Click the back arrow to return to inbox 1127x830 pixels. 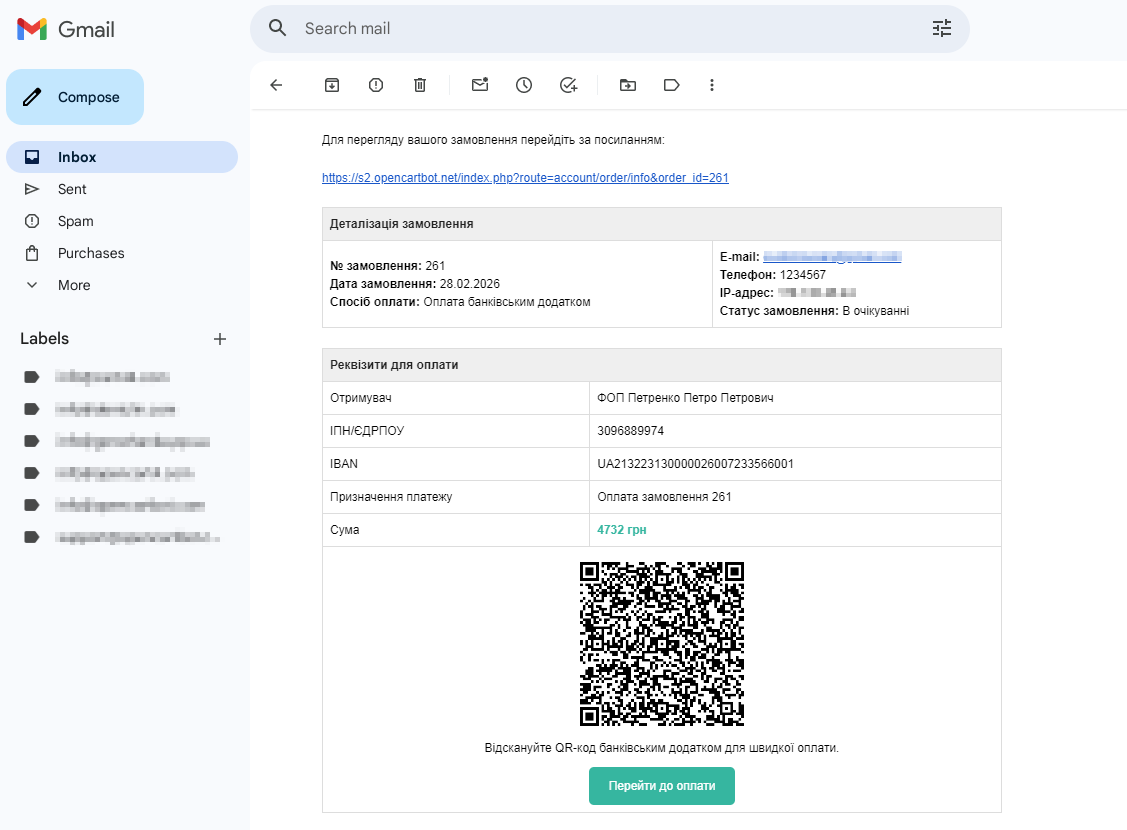[x=277, y=85]
